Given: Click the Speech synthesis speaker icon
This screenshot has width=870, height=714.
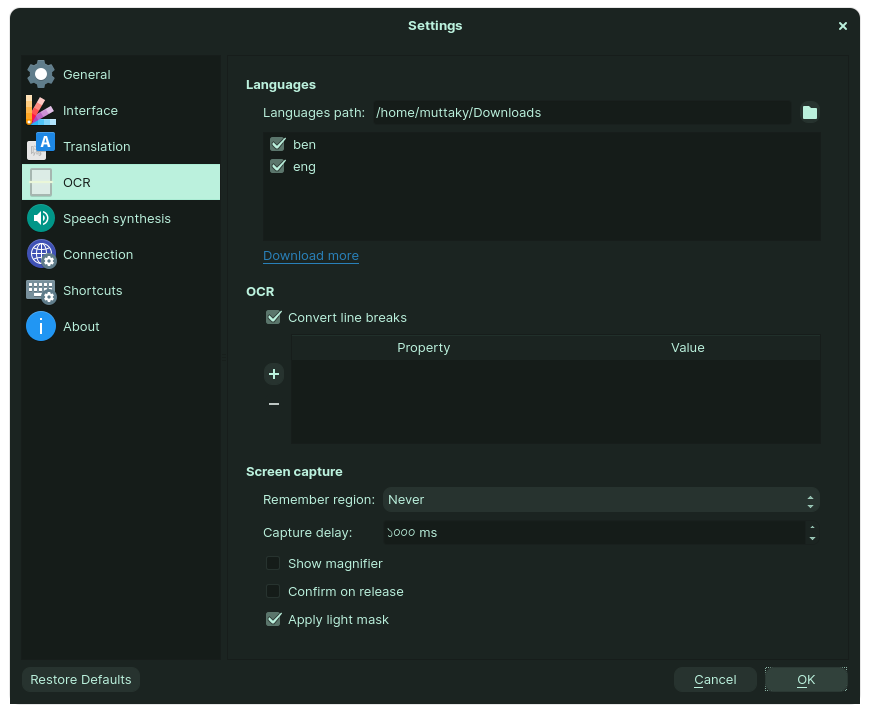Looking at the screenshot, I should point(41,218).
